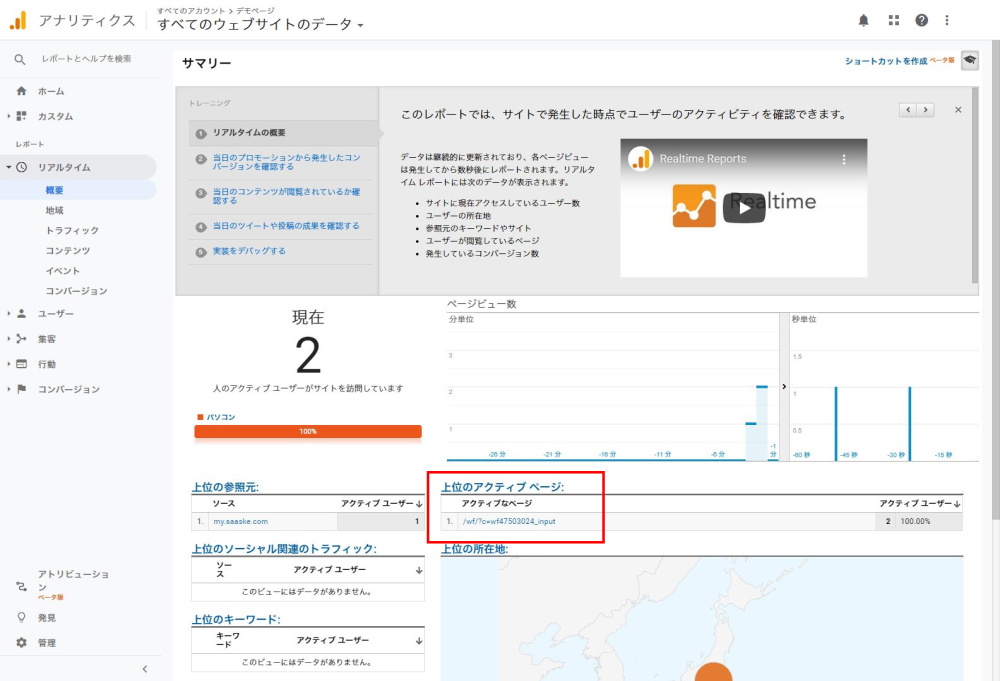The height and width of the screenshot is (681, 1000).
Task: Type in the レポートとヘルプを検索 search field
Action: (87, 59)
